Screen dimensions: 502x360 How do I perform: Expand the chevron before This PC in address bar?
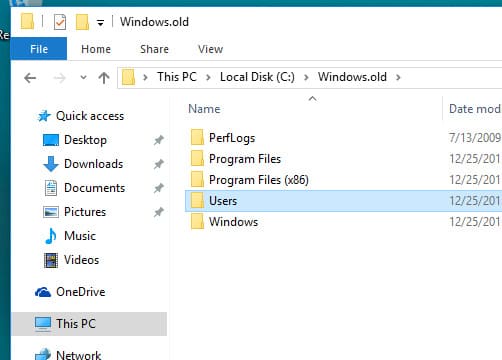[x=145, y=77]
